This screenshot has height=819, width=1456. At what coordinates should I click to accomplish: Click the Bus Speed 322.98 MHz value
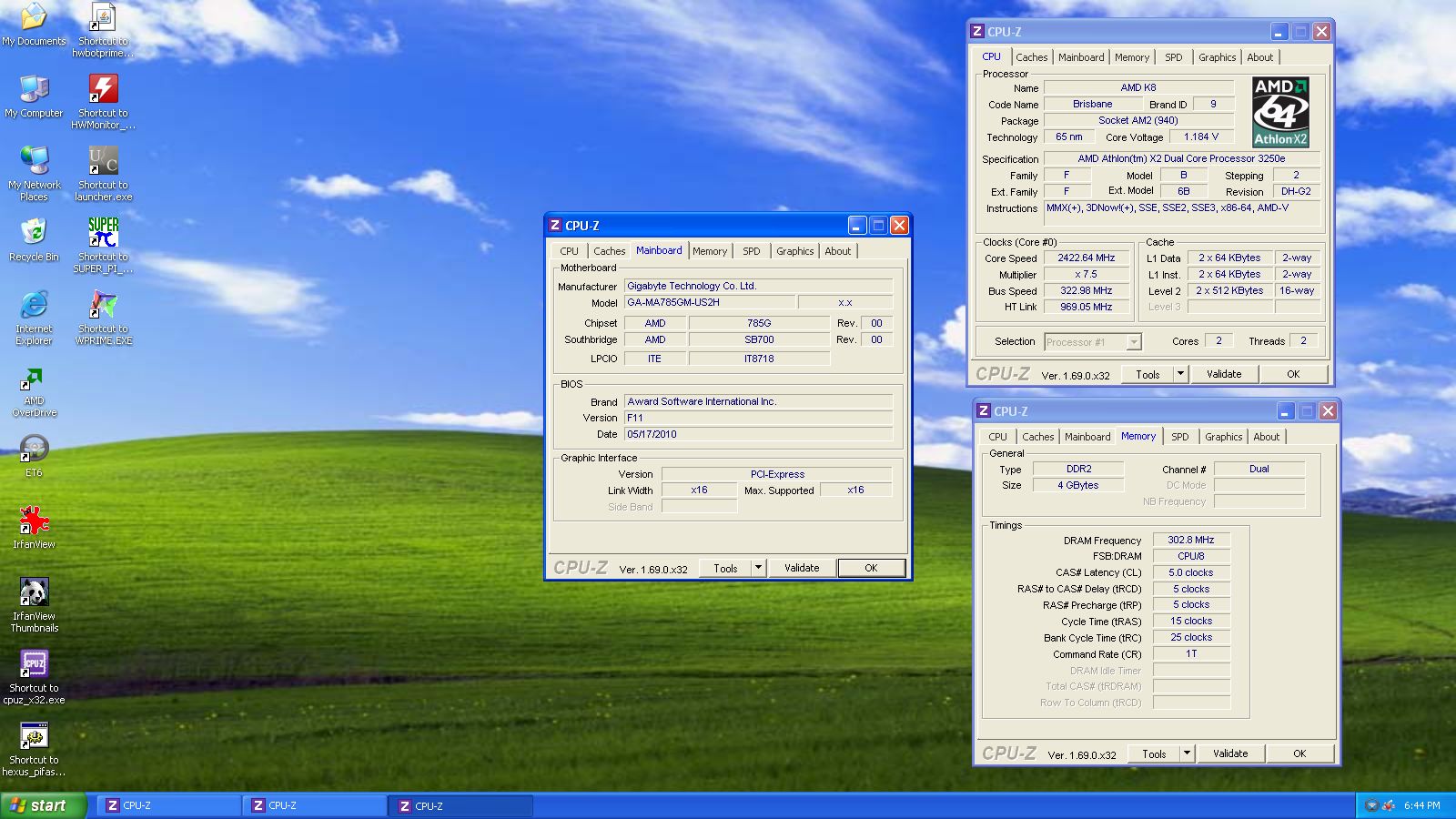(x=1086, y=290)
